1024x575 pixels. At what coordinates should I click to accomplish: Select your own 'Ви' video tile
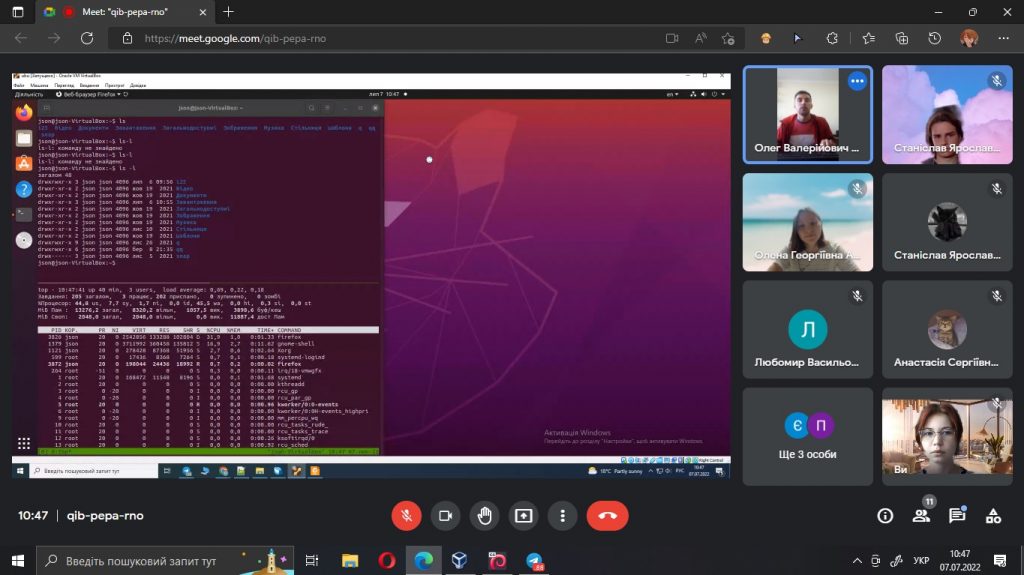[947, 436]
